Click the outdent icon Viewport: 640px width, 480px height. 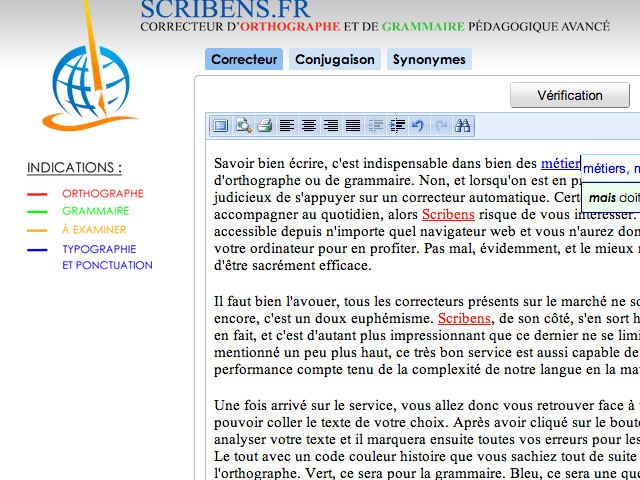(375, 126)
